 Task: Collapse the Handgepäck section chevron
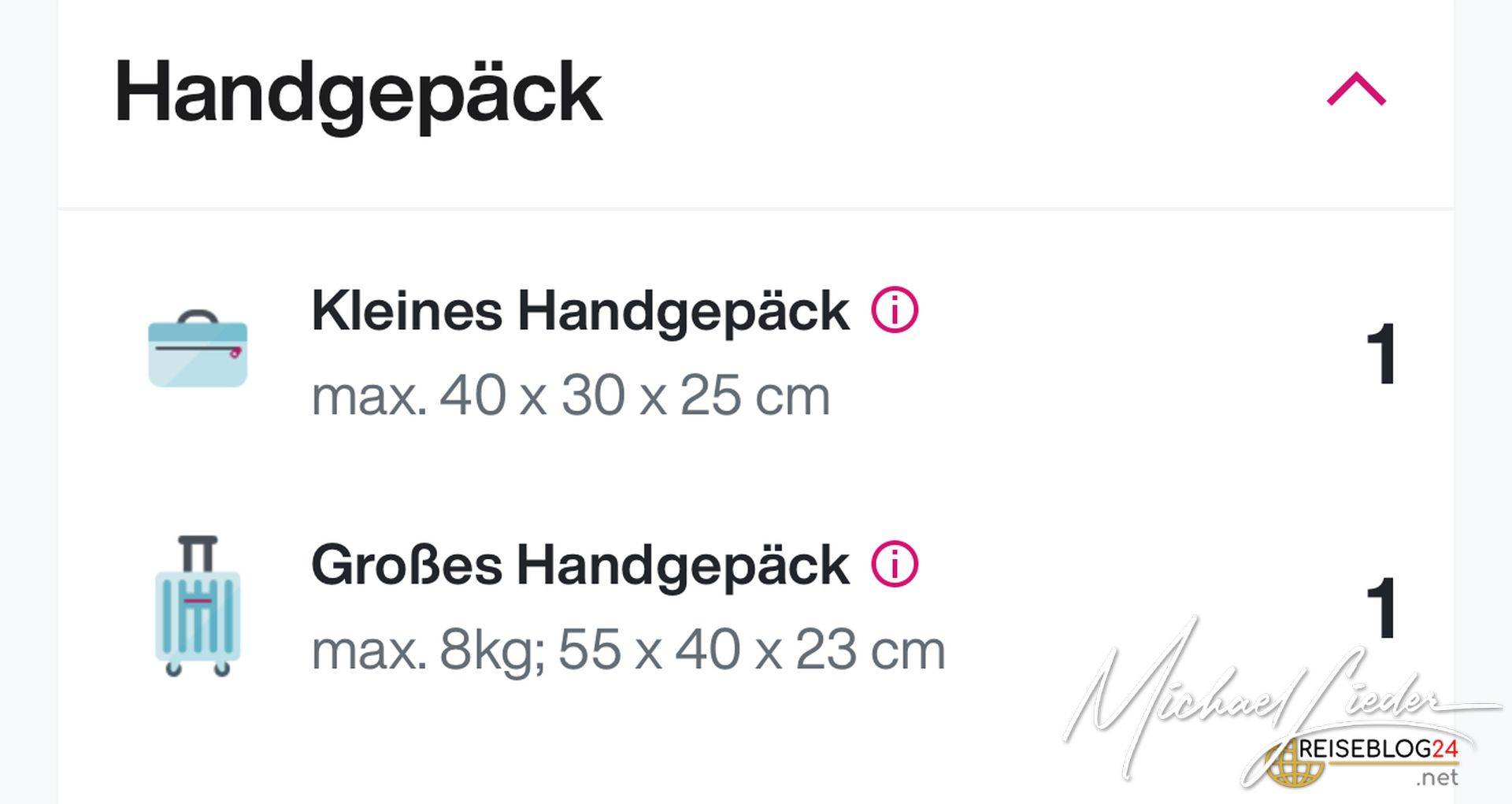click(x=1356, y=89)
